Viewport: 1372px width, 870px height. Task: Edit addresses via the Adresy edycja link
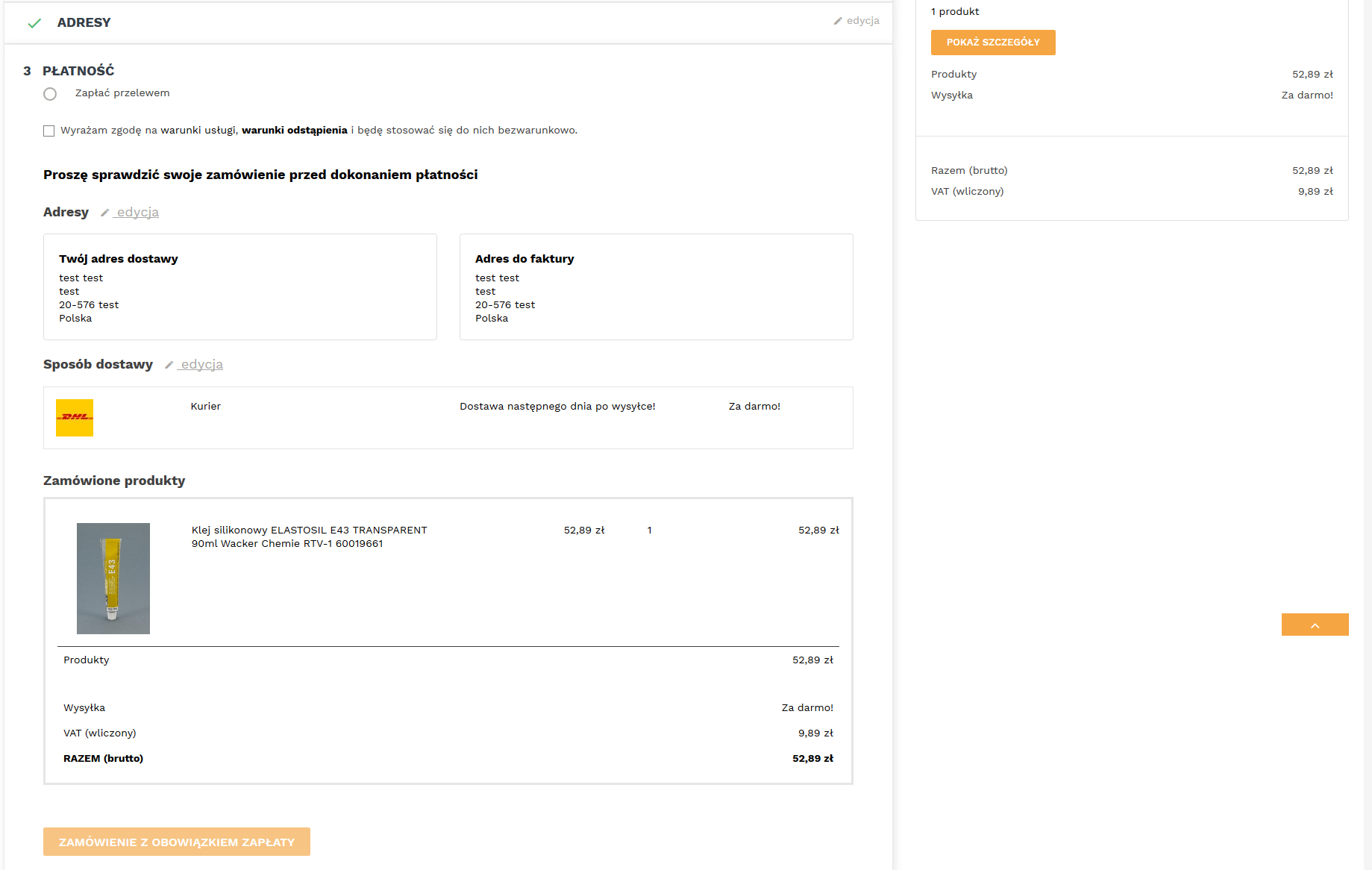click(137, 212)
